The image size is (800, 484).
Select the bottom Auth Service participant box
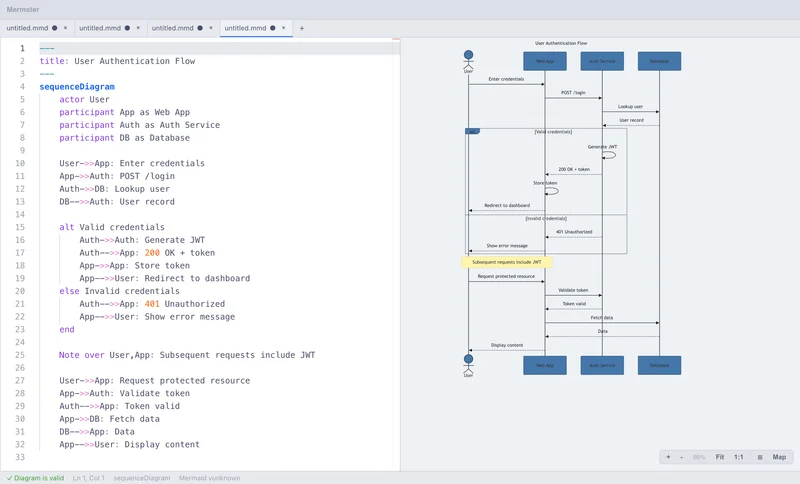(602, 365)
